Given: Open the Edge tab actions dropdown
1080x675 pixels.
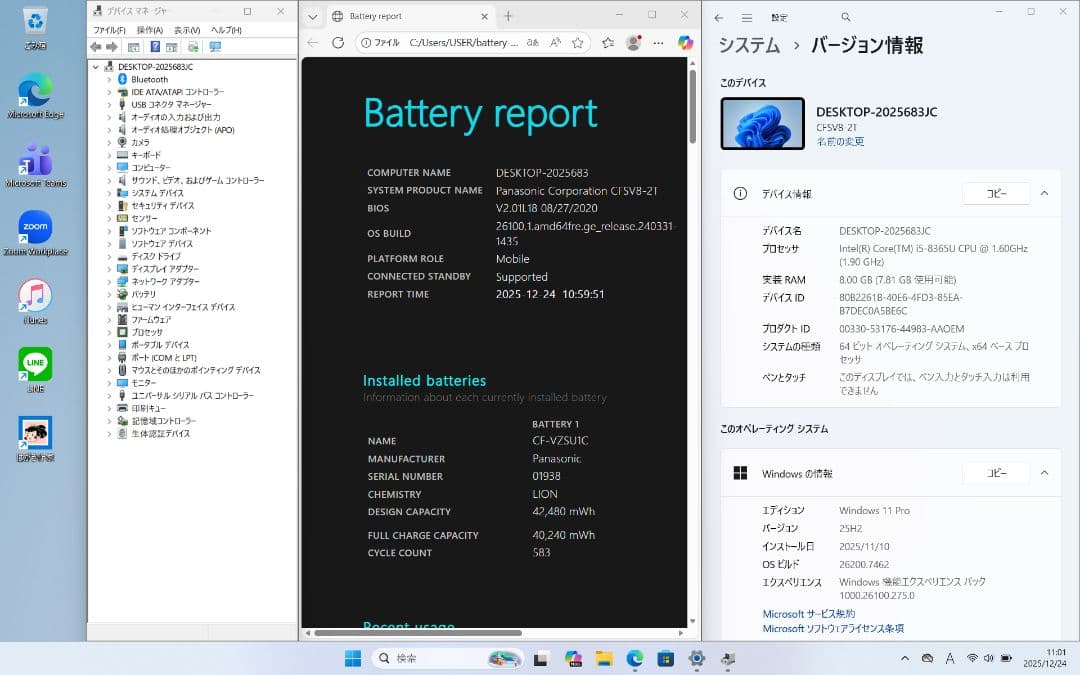Looking at the screenshot, I should coord(313,17).
